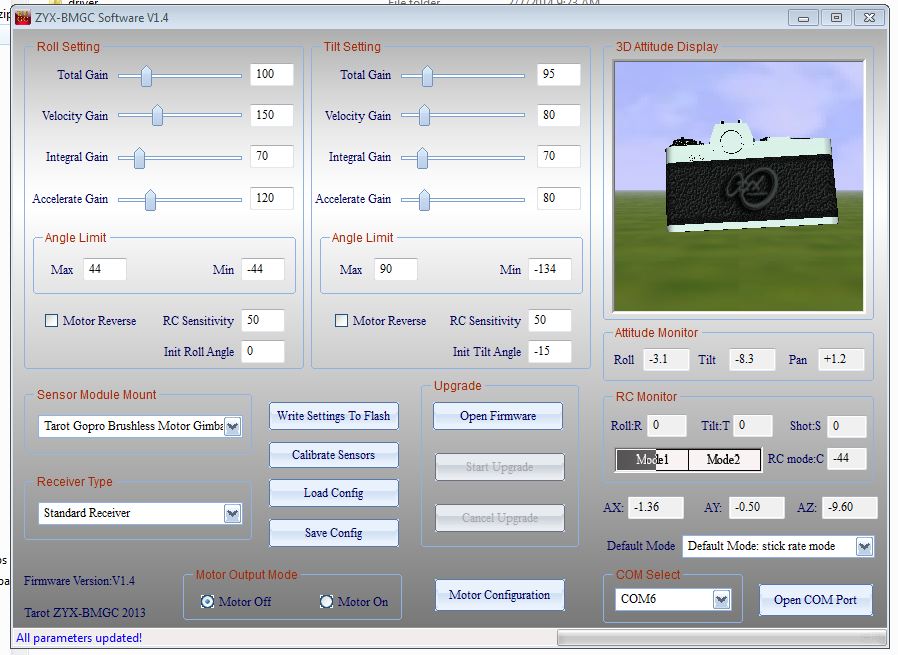Click the Attitude Monitor Roll value
The height and width of the screenshot is (655, 898).
pos(666,360)
